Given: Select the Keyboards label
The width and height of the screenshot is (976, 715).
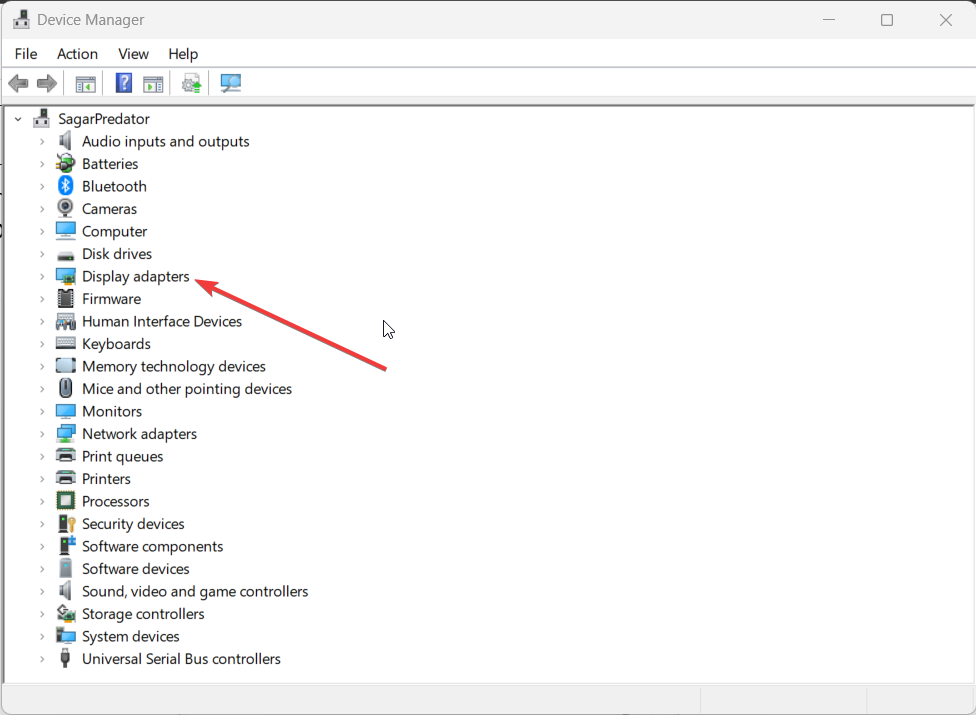Looking at the screenshot, I should pos(116,344).
